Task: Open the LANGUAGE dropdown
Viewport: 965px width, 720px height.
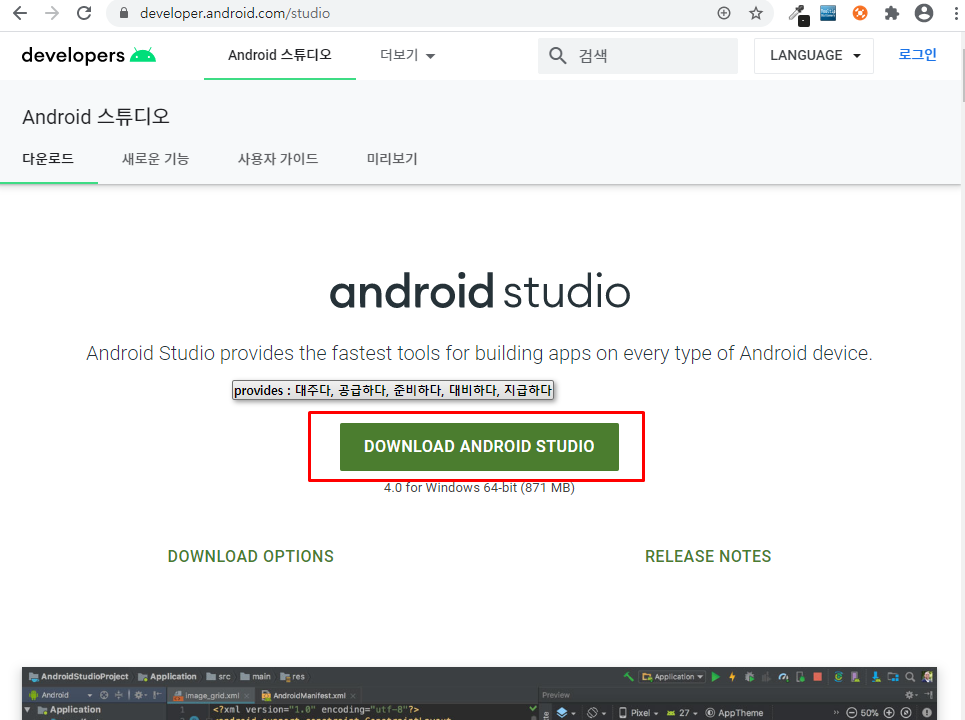Action: point(814,55)
